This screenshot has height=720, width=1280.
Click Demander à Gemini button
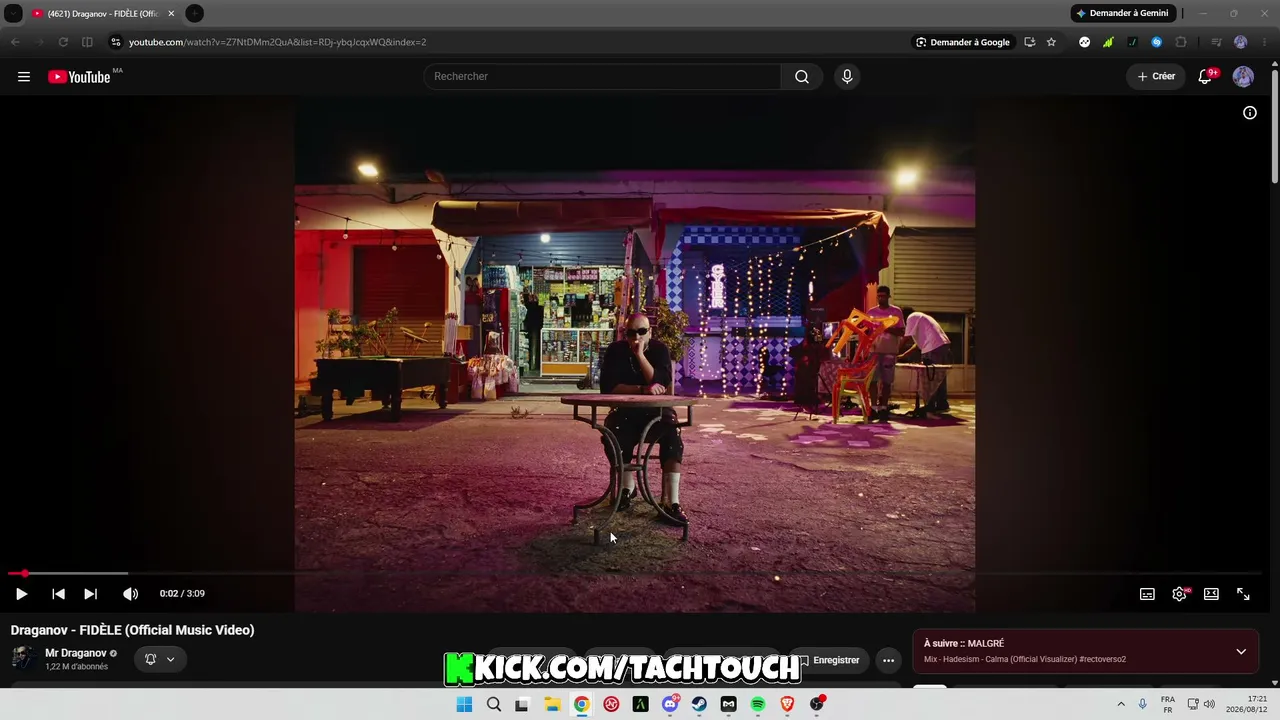1122,13
